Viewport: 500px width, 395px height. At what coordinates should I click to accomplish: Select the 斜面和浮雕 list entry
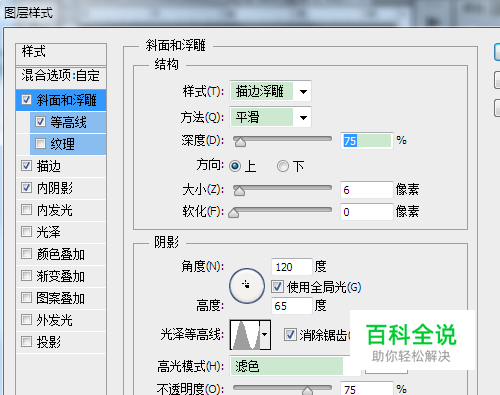[61, 100]
